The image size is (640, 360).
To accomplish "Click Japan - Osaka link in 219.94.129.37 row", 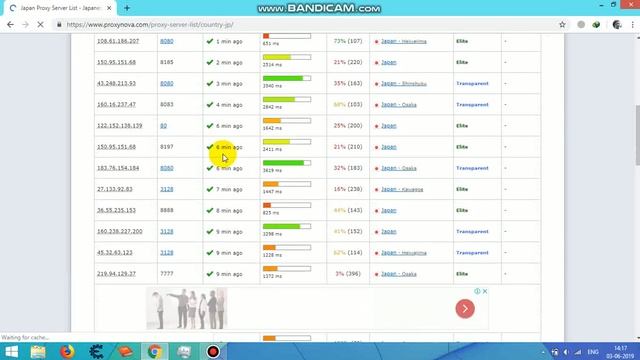I will [399, 274].
